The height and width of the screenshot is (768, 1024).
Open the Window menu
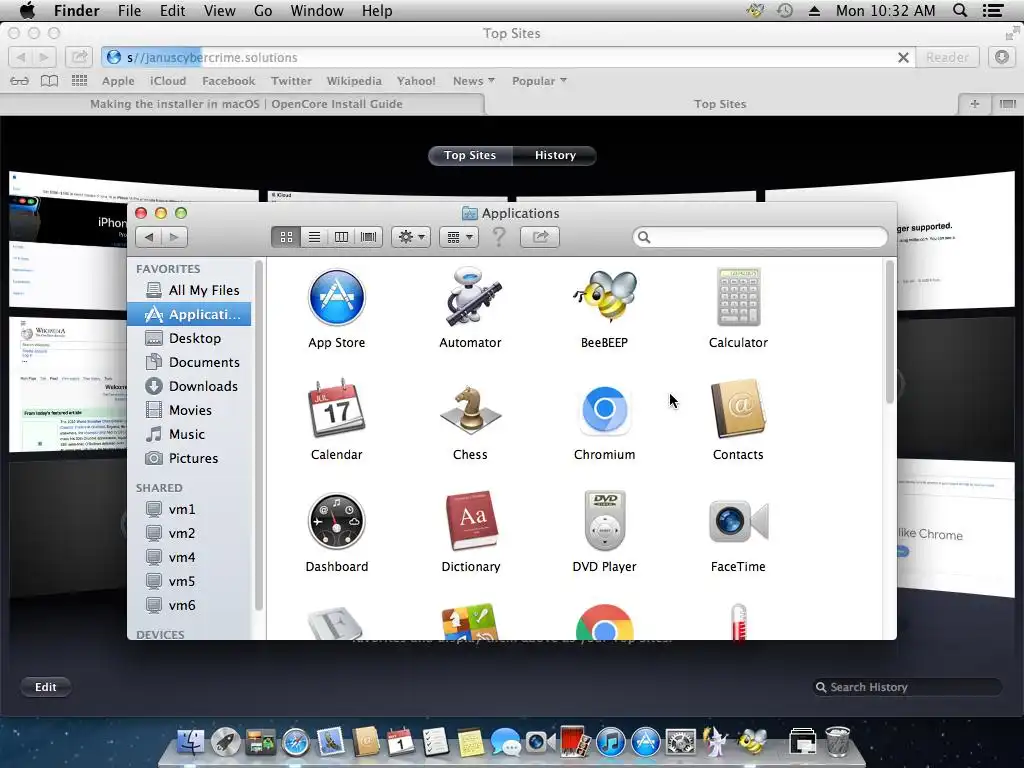pyautogui.click(x=317, y=10)
